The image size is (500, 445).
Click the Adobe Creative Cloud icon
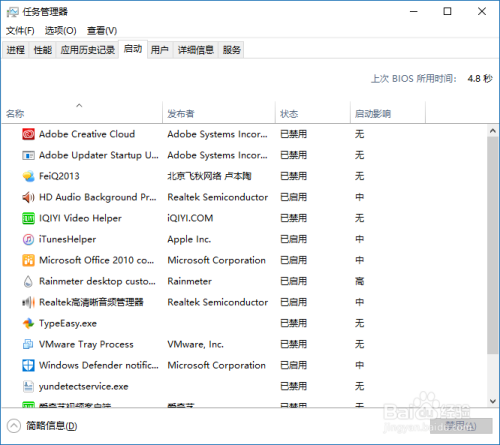28,134
